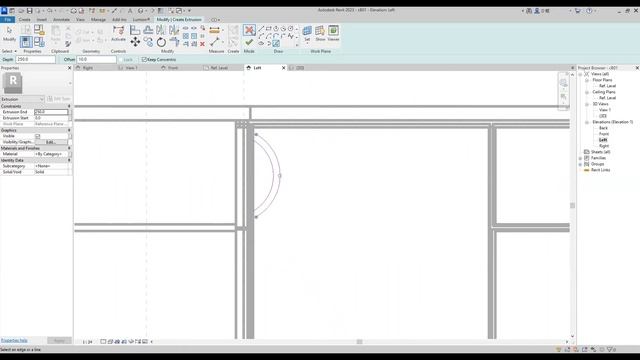Select the Align tool
The width and height of the screenshot is (640, 360).
pyautogui.click(x=135, y=29)
